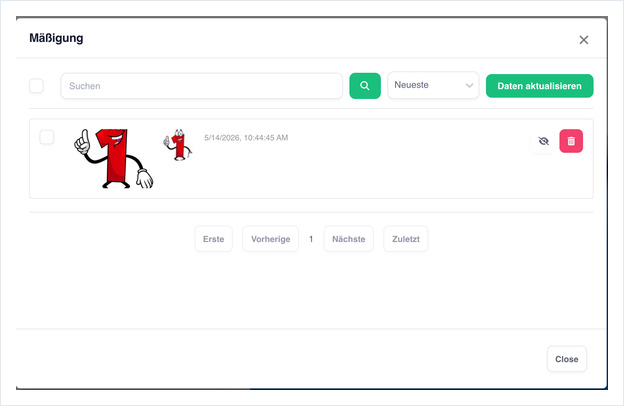Go to the Erste page
Viewport: 624px width, 406px height.
click(x=213, y=239)
